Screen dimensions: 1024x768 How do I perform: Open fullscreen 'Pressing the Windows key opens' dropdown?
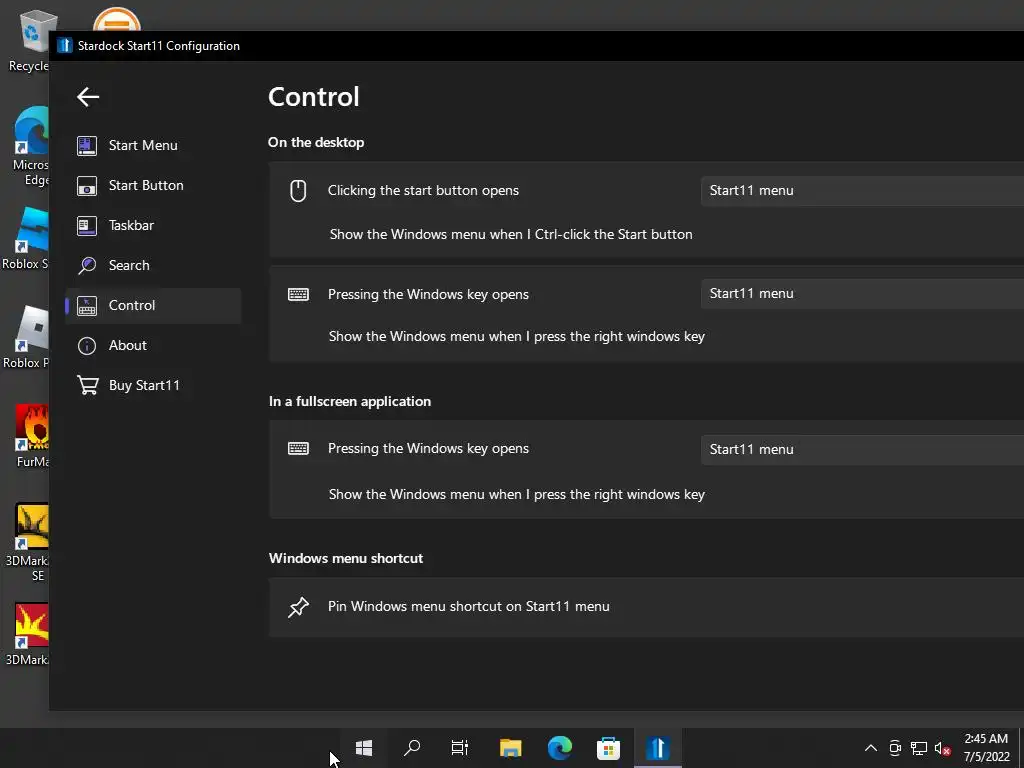click(862, 449)
